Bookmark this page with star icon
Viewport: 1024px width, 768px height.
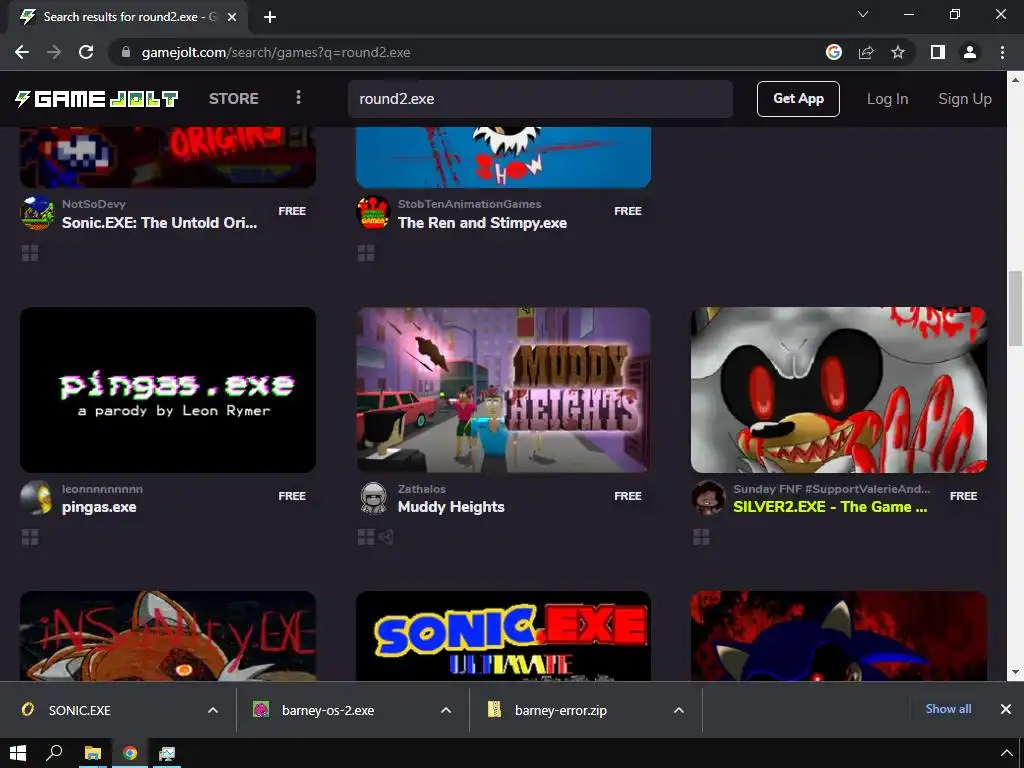pos(898,52)
